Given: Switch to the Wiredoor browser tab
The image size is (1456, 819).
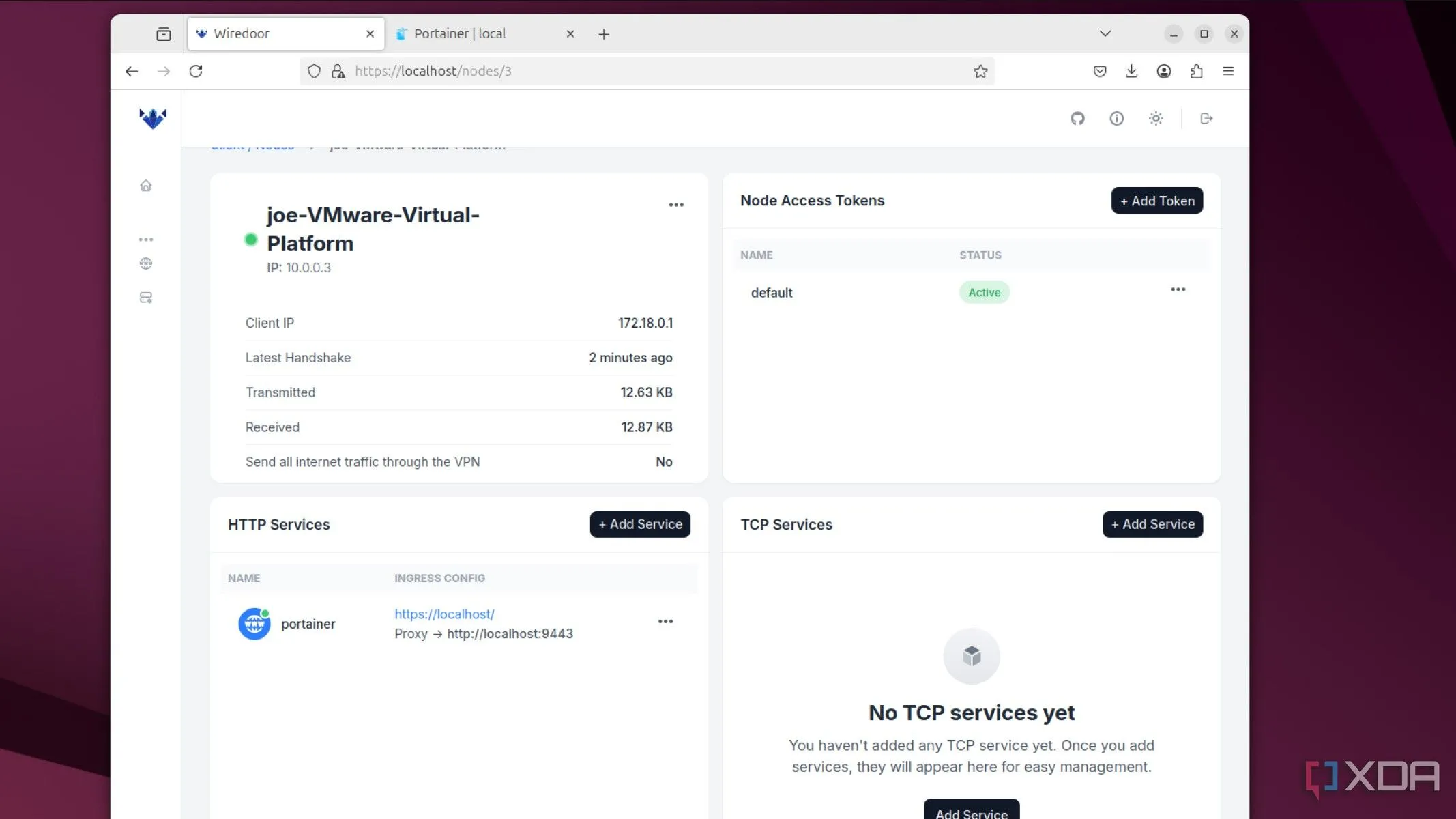Looking at the screenshot, I should click(x=286, y=33).
